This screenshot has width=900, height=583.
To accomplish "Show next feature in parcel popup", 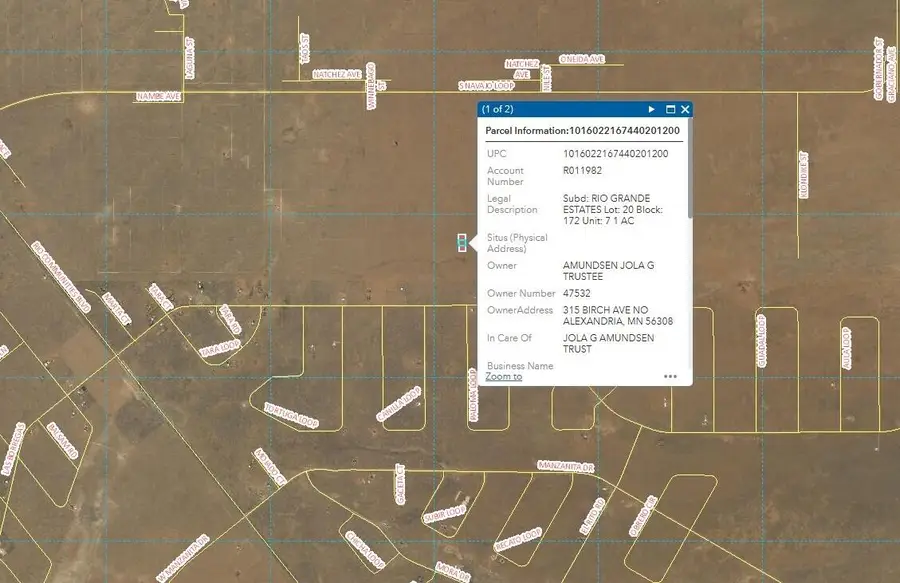I will click(651, 109).
